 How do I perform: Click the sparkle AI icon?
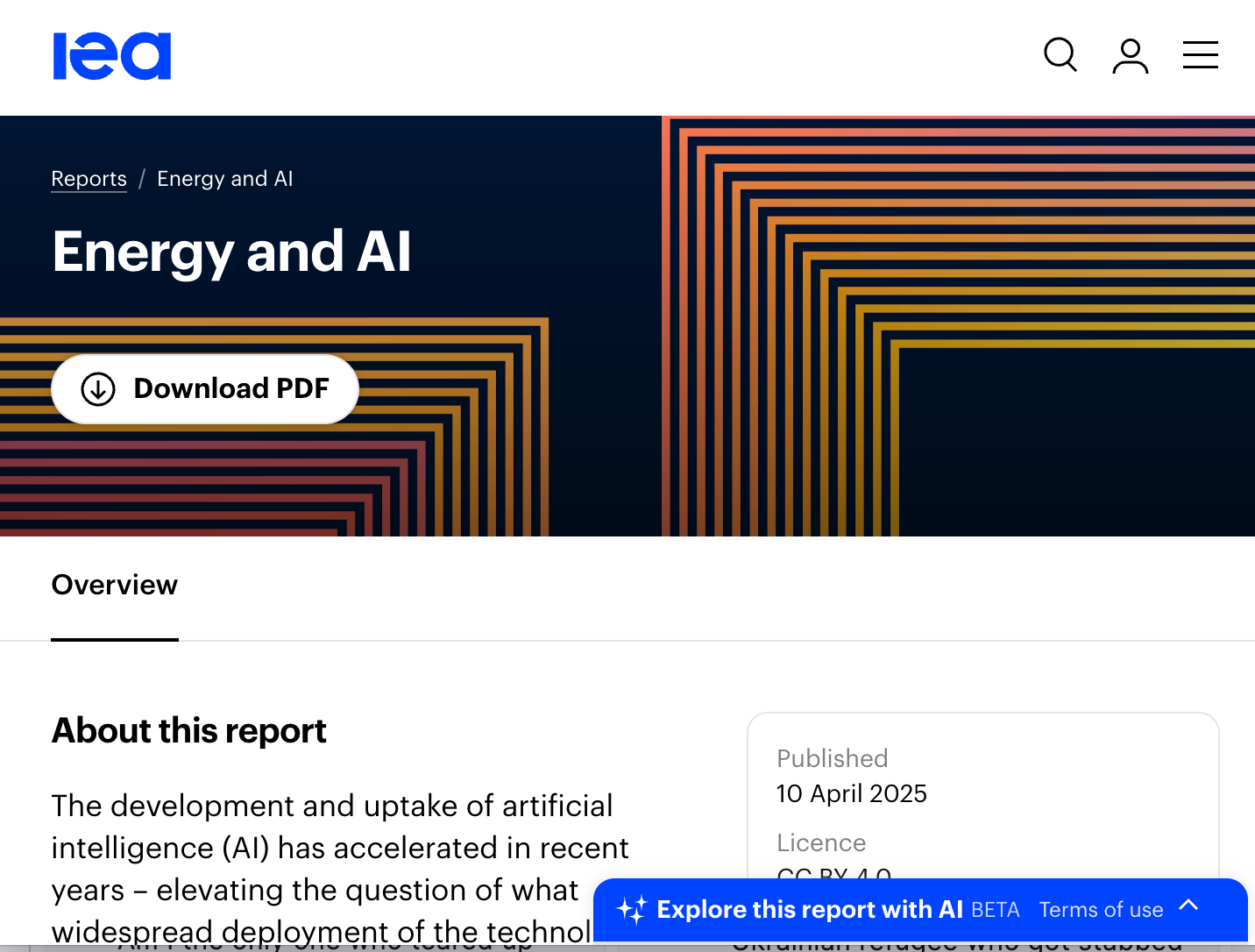tap(631, 910)
